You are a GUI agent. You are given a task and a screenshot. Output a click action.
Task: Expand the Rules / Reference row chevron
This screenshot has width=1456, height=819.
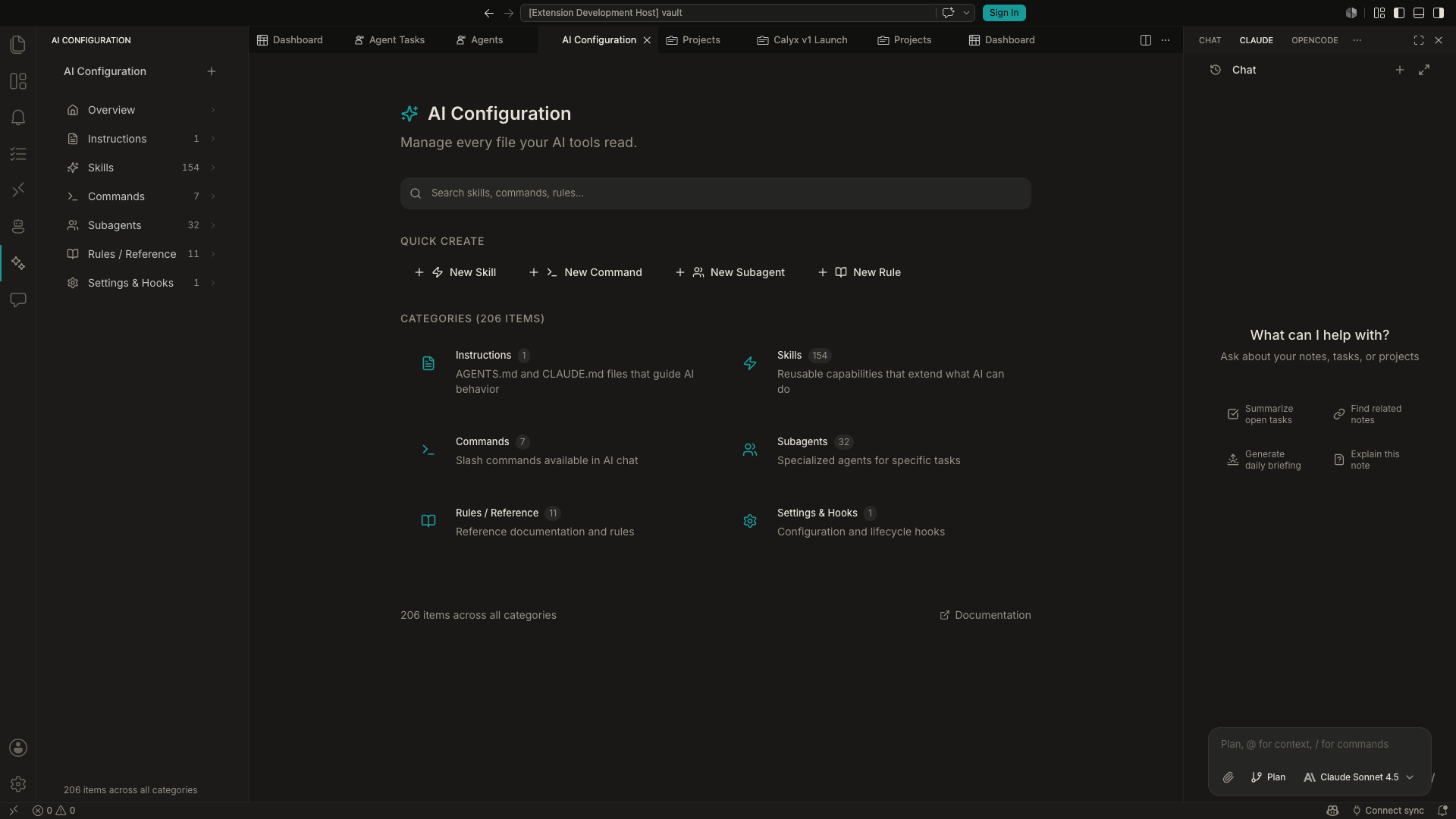pyautogui.click(x=213, y=254)
